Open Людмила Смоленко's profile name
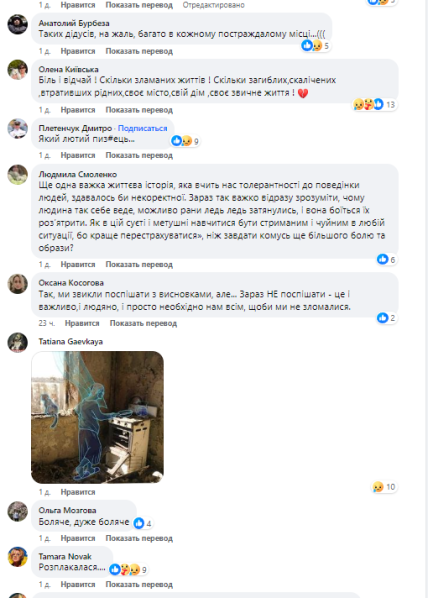 pyautogui.click(x=77, y=174)
